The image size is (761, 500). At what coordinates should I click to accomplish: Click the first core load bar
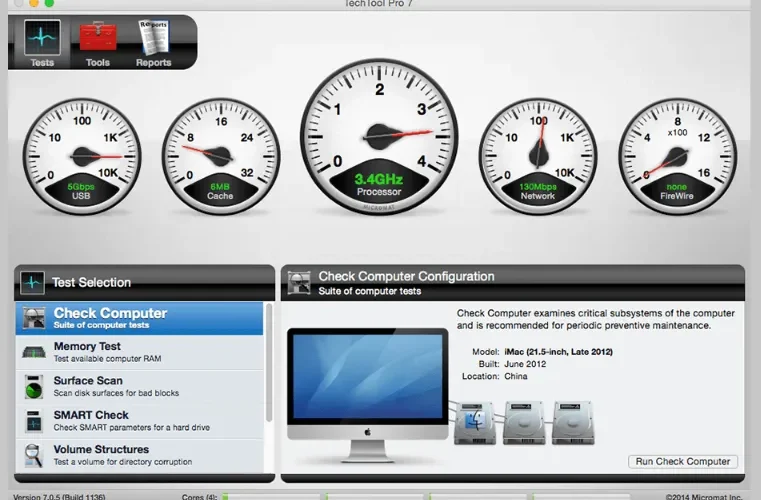tap(272, 497)
